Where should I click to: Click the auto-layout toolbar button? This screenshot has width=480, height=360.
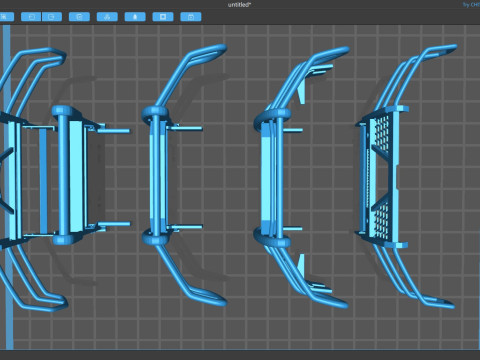click(107, 17)
